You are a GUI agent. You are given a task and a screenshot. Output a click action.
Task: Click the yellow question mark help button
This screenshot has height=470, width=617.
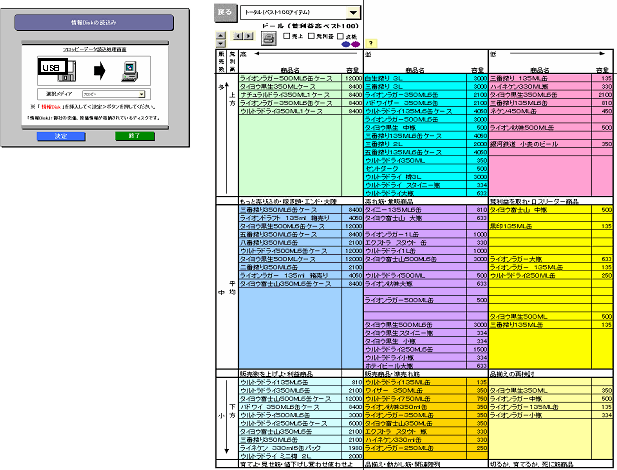pos(371,43)
